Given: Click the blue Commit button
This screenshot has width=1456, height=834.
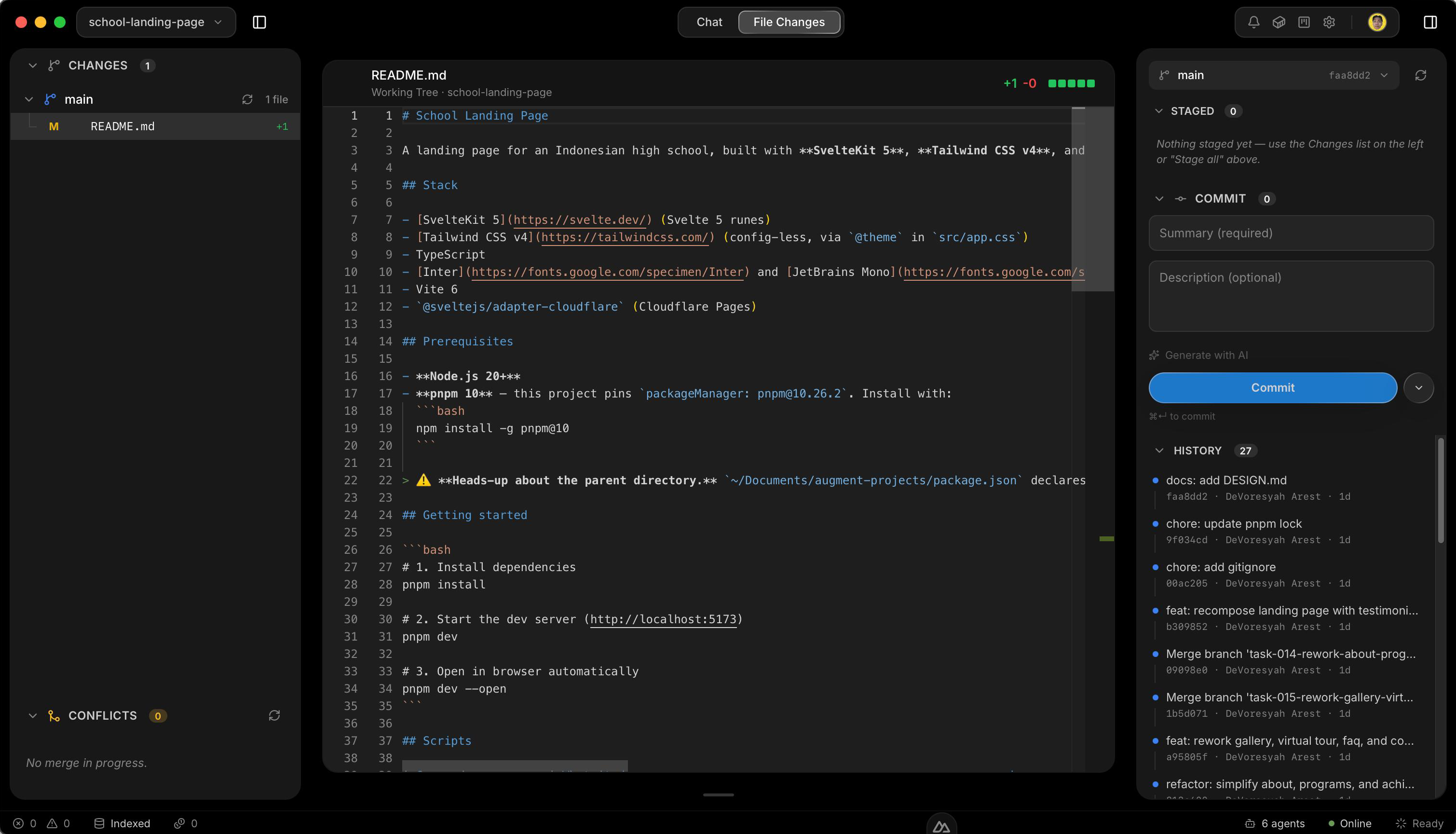Looking at the screenshot, I should click(x=1273, y=388).
